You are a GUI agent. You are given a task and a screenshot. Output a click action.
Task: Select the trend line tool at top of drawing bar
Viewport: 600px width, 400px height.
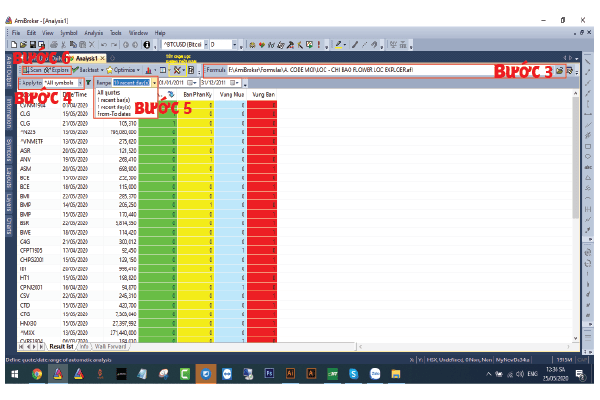588,62
